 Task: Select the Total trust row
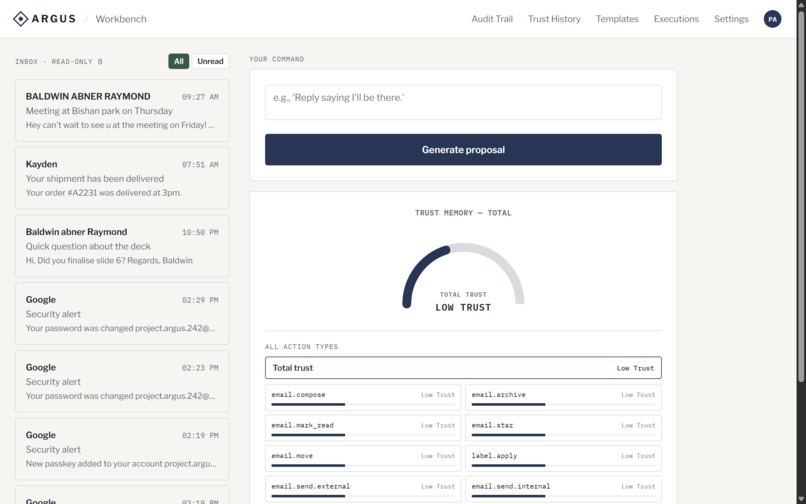463,368
